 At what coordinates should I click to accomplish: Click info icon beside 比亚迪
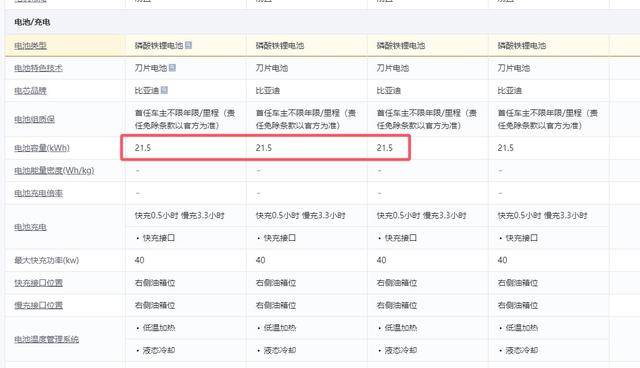pos(164,90)
